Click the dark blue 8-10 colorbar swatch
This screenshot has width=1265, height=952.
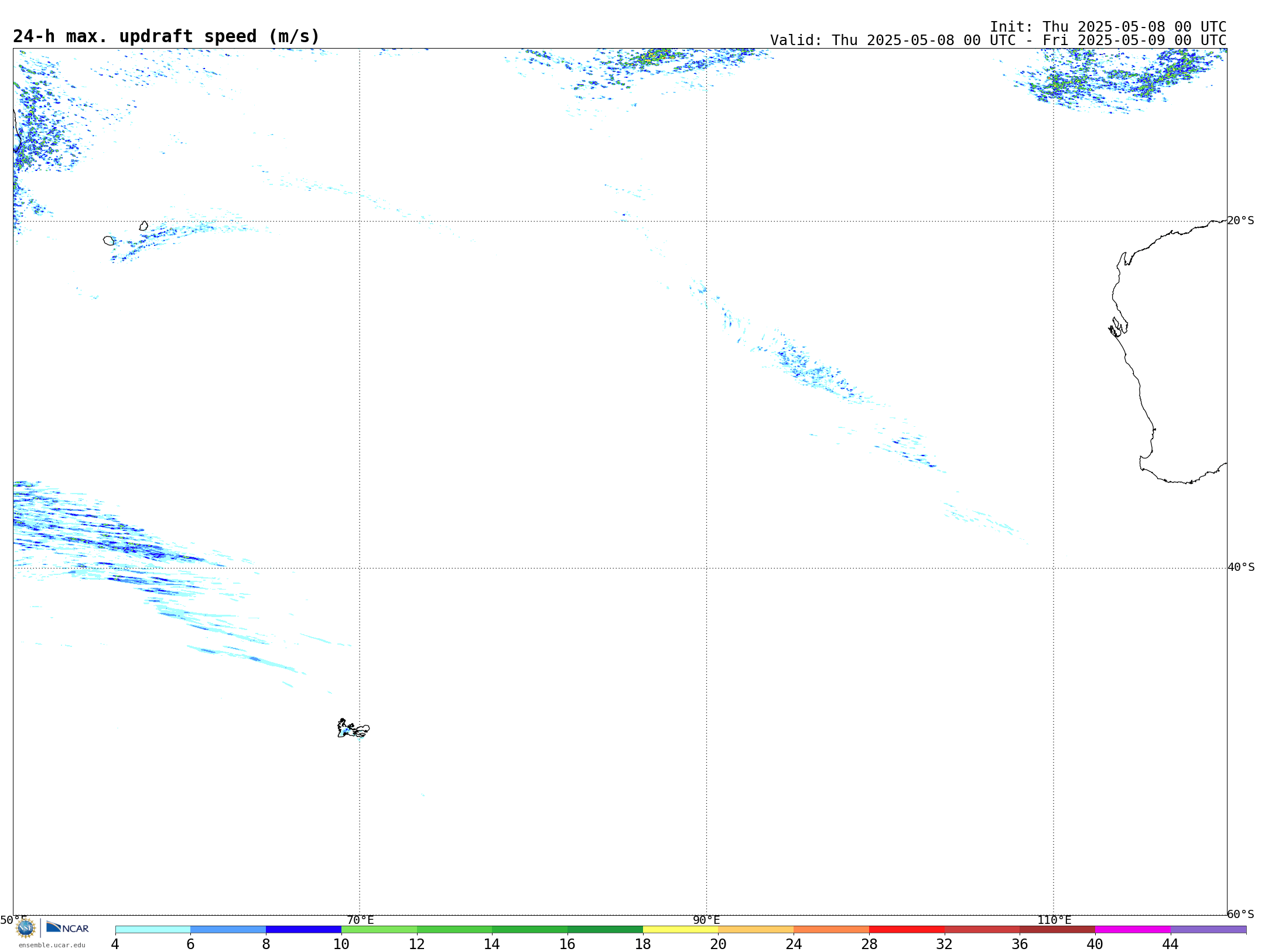303,930
